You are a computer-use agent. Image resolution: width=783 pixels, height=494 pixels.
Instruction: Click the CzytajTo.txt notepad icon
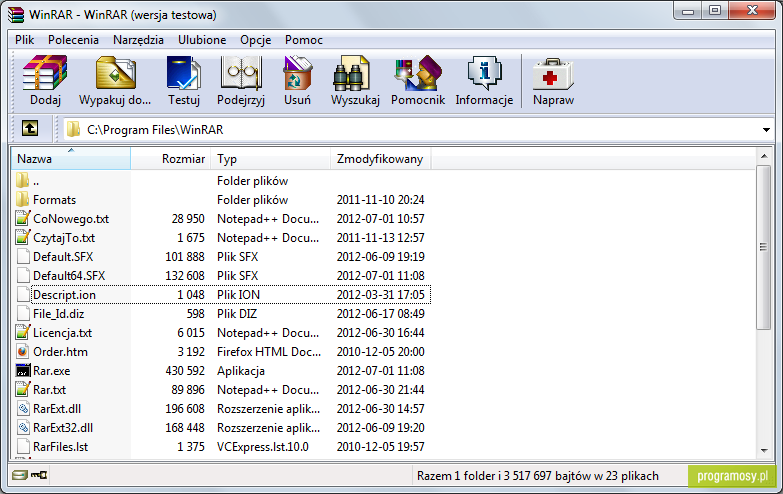[x=23, y=237]
